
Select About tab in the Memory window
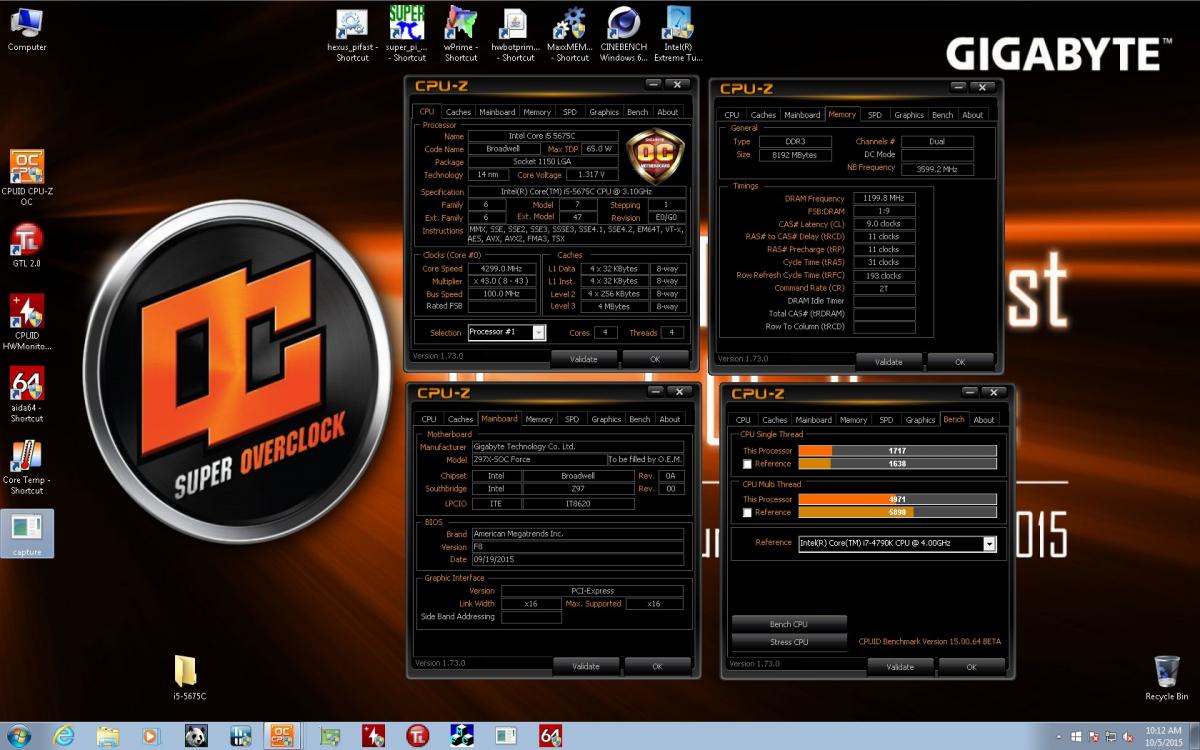coord(973,115)
